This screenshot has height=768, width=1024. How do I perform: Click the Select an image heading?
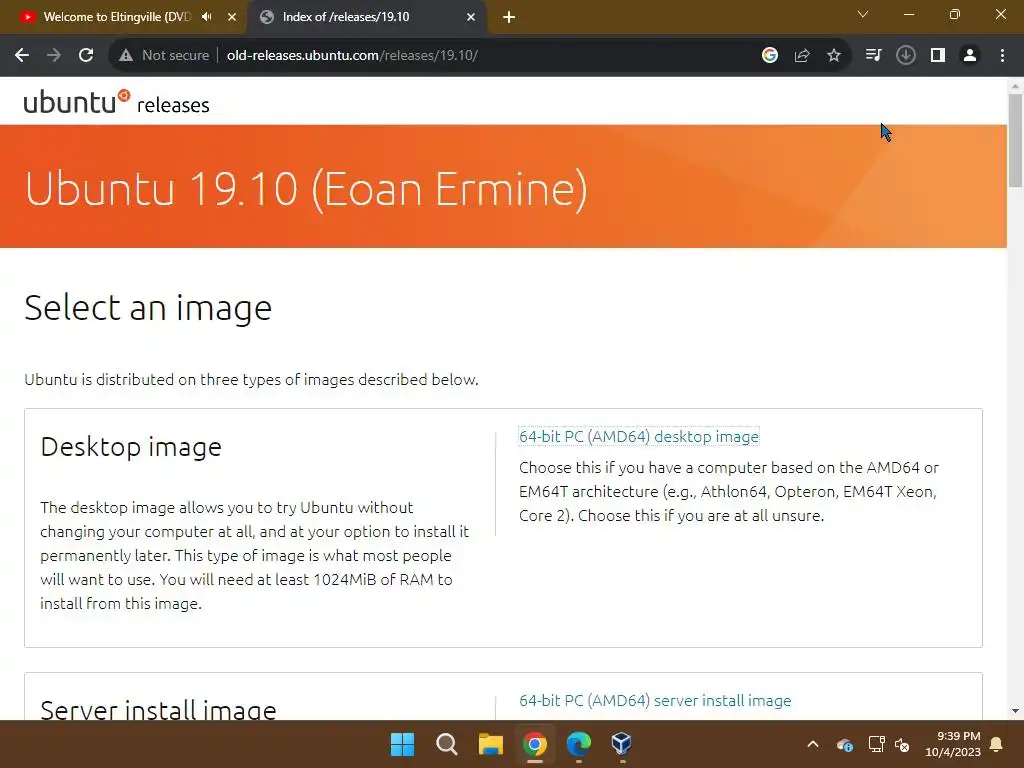[148, 308]
